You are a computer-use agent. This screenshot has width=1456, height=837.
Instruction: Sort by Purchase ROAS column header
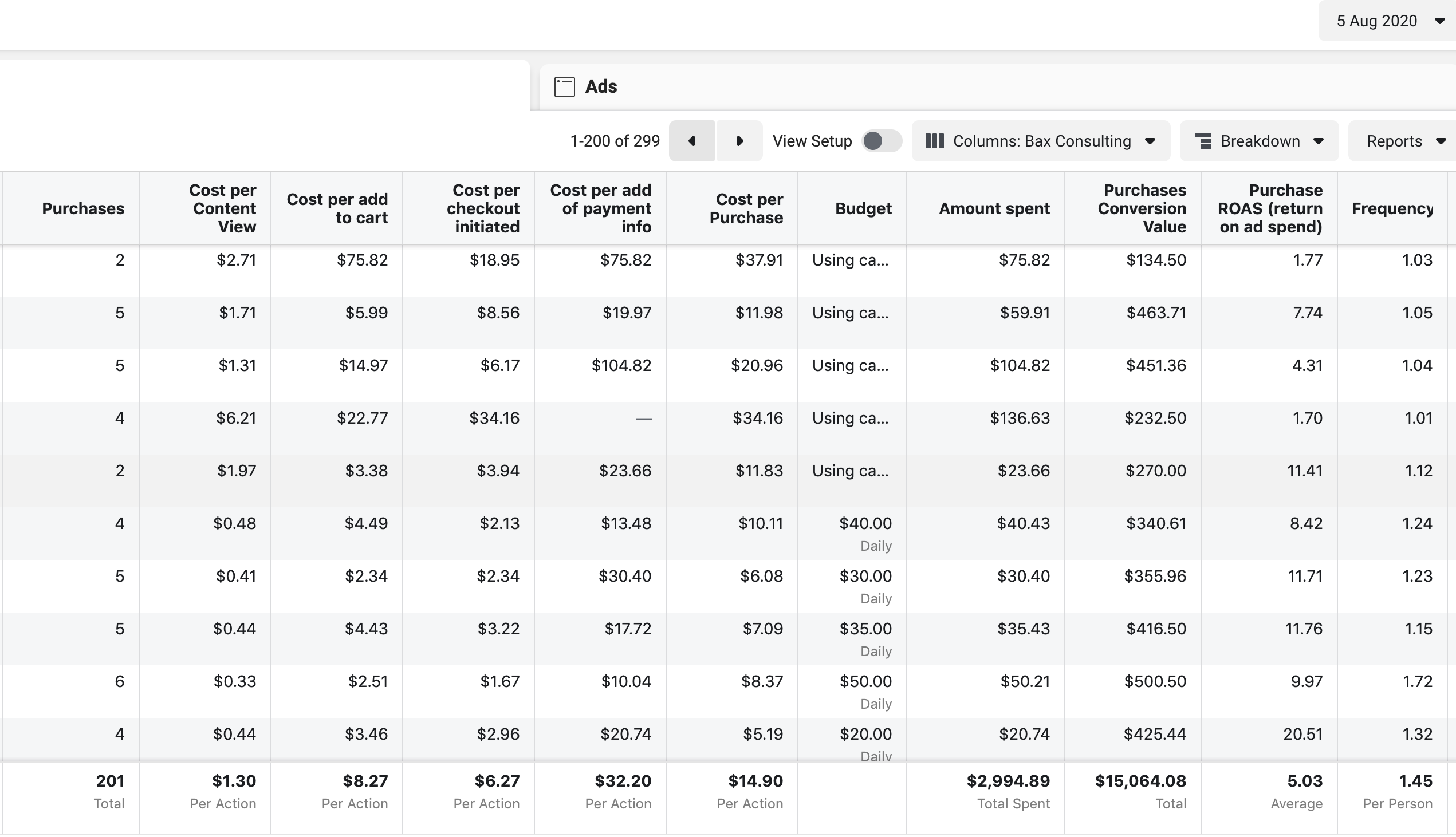[x=1270, y=208]
